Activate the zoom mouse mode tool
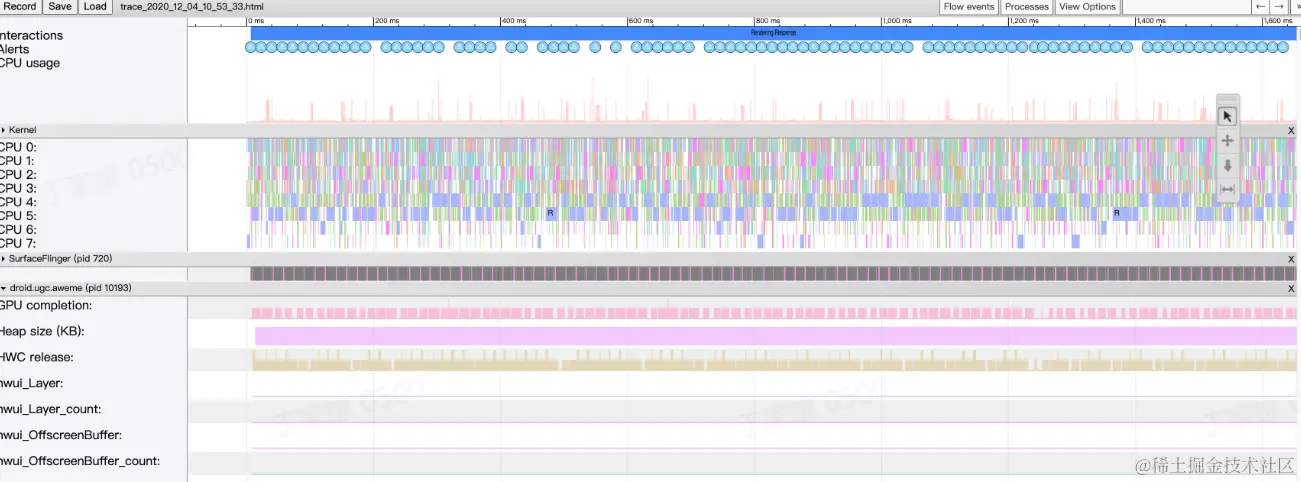 click(1228, 165)
